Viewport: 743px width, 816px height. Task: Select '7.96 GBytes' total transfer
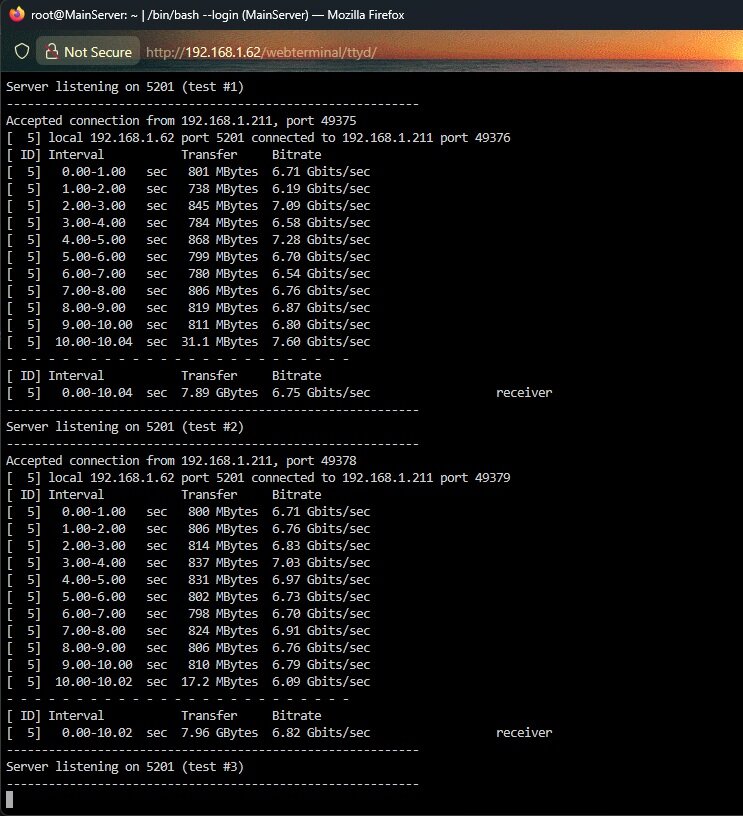click(220, 733)
